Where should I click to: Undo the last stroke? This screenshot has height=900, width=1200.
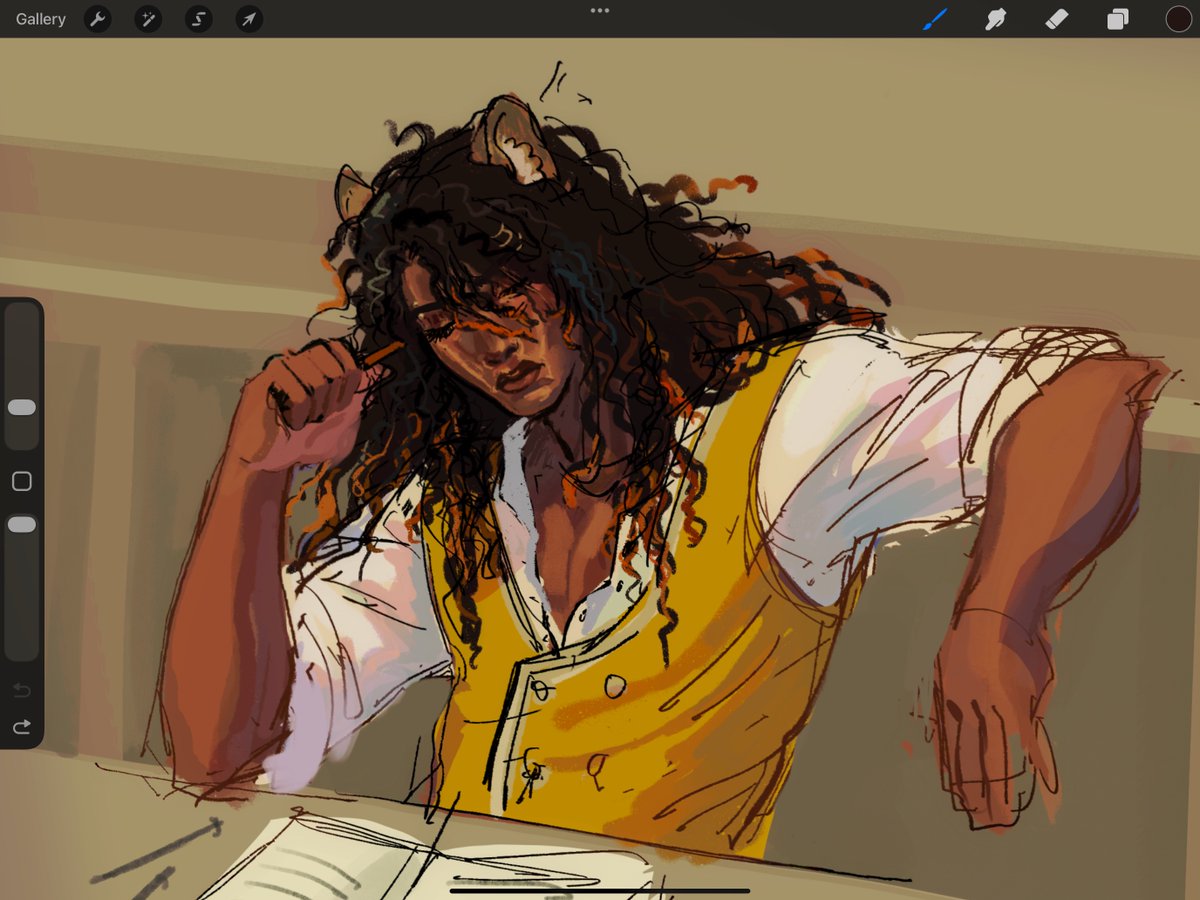tap(22, 691)
